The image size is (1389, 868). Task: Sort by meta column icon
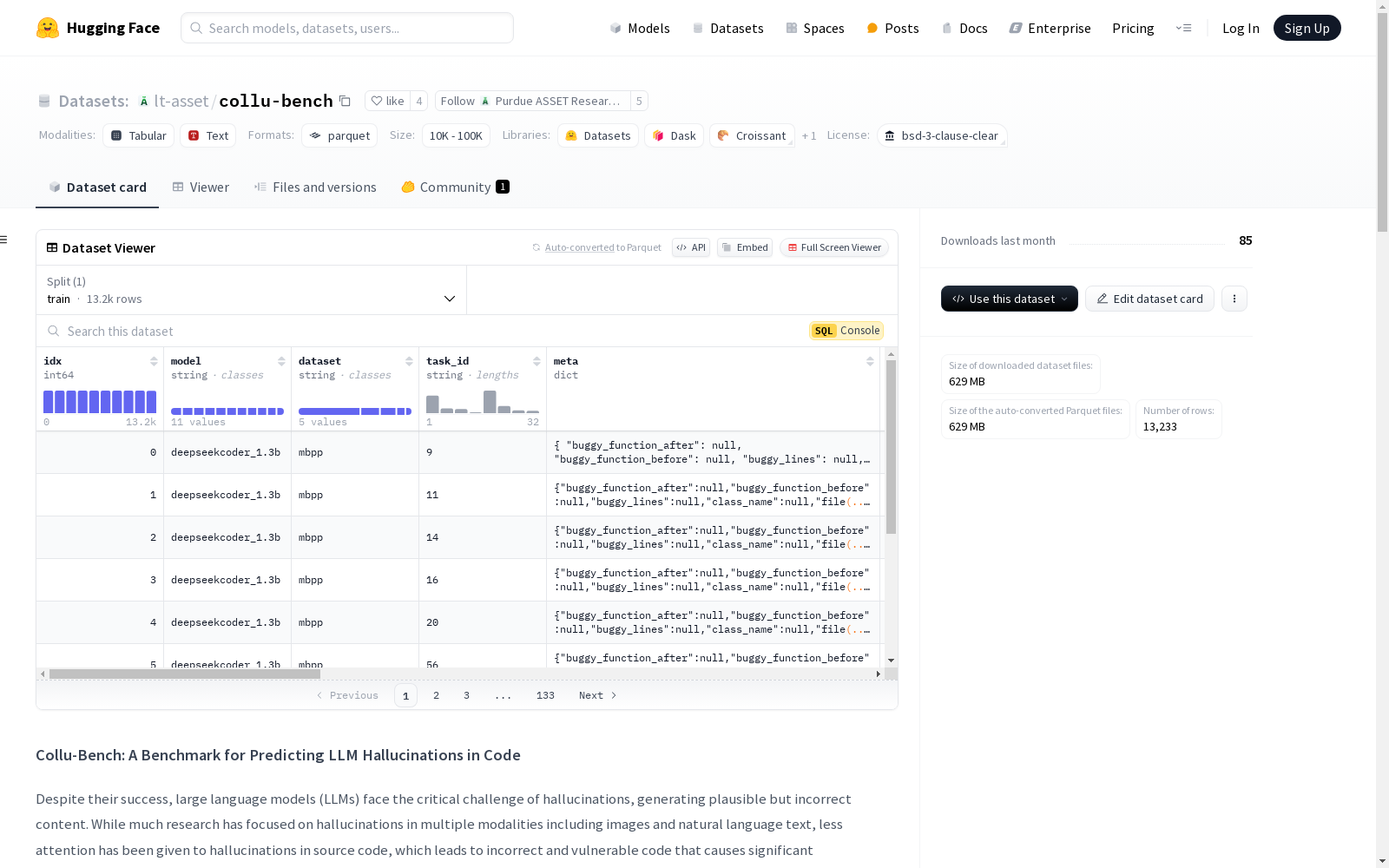870,361
